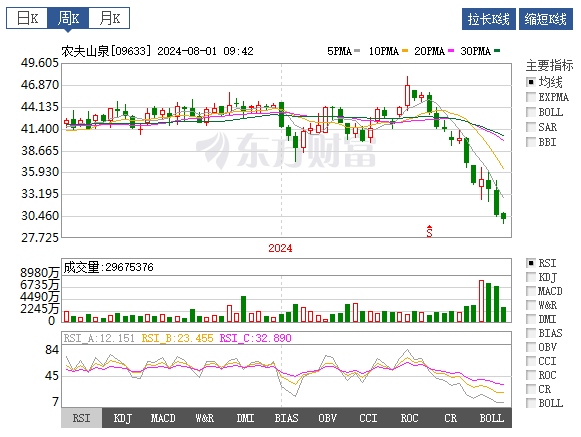Image resolution: width=581 pixels, height=437 pixels.
Task: Open the W&R tab in bottom bar
Action: (204, 418)
